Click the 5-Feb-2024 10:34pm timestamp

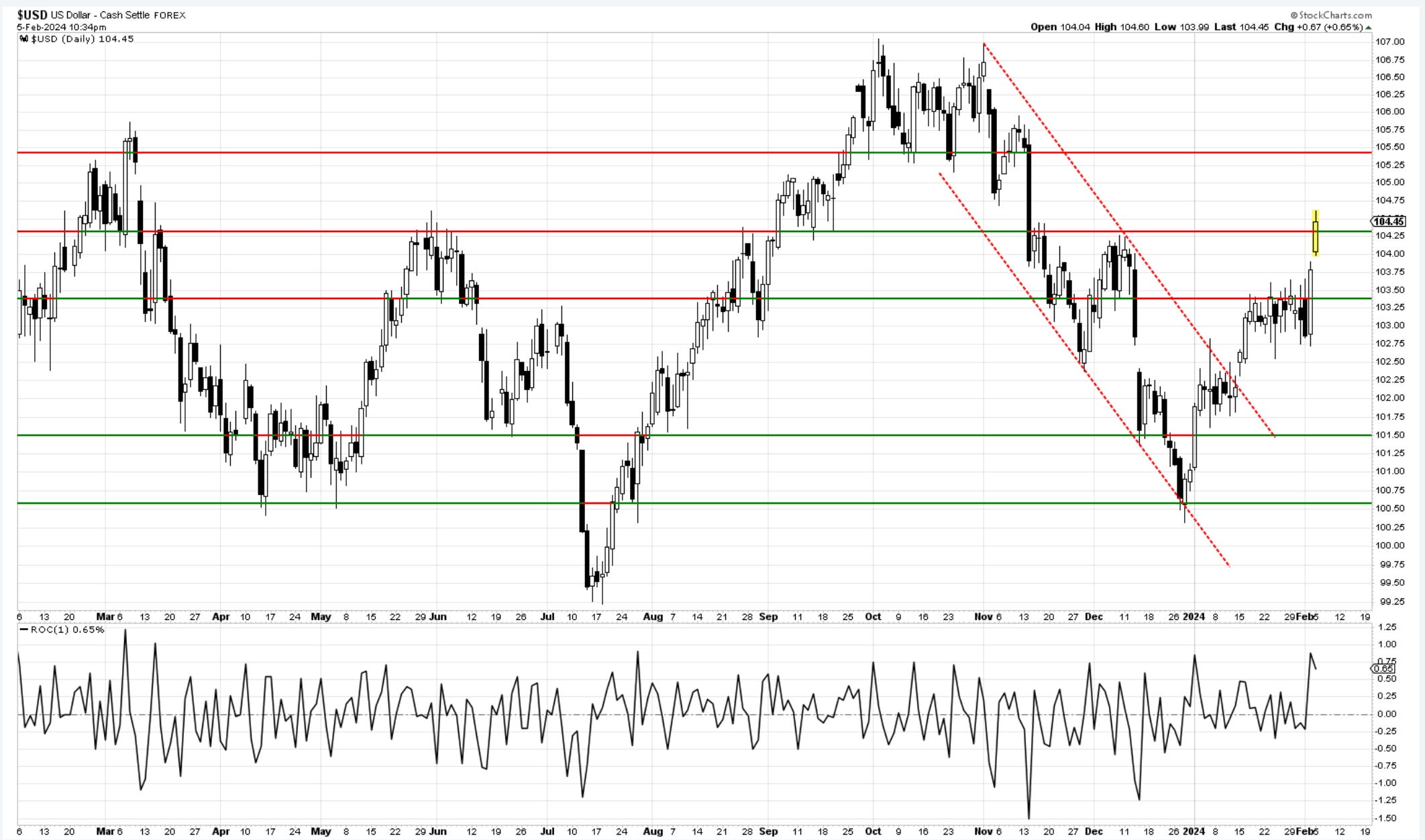(x=62, y=28)
